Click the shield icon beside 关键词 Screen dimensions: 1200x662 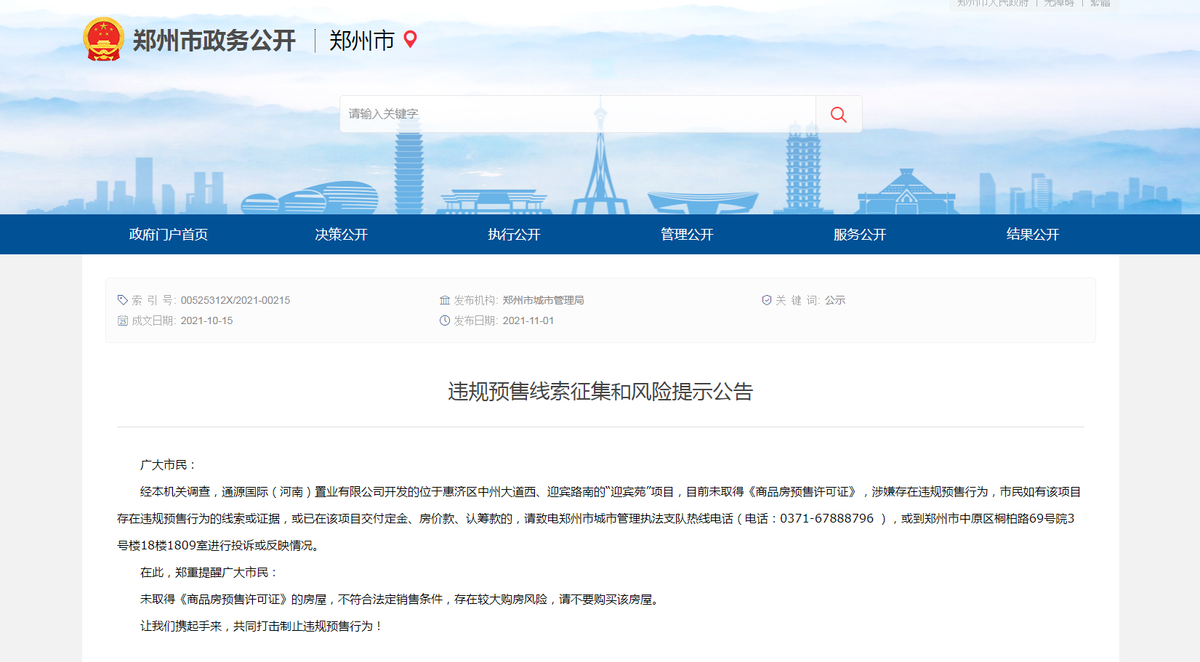[767, 300]
